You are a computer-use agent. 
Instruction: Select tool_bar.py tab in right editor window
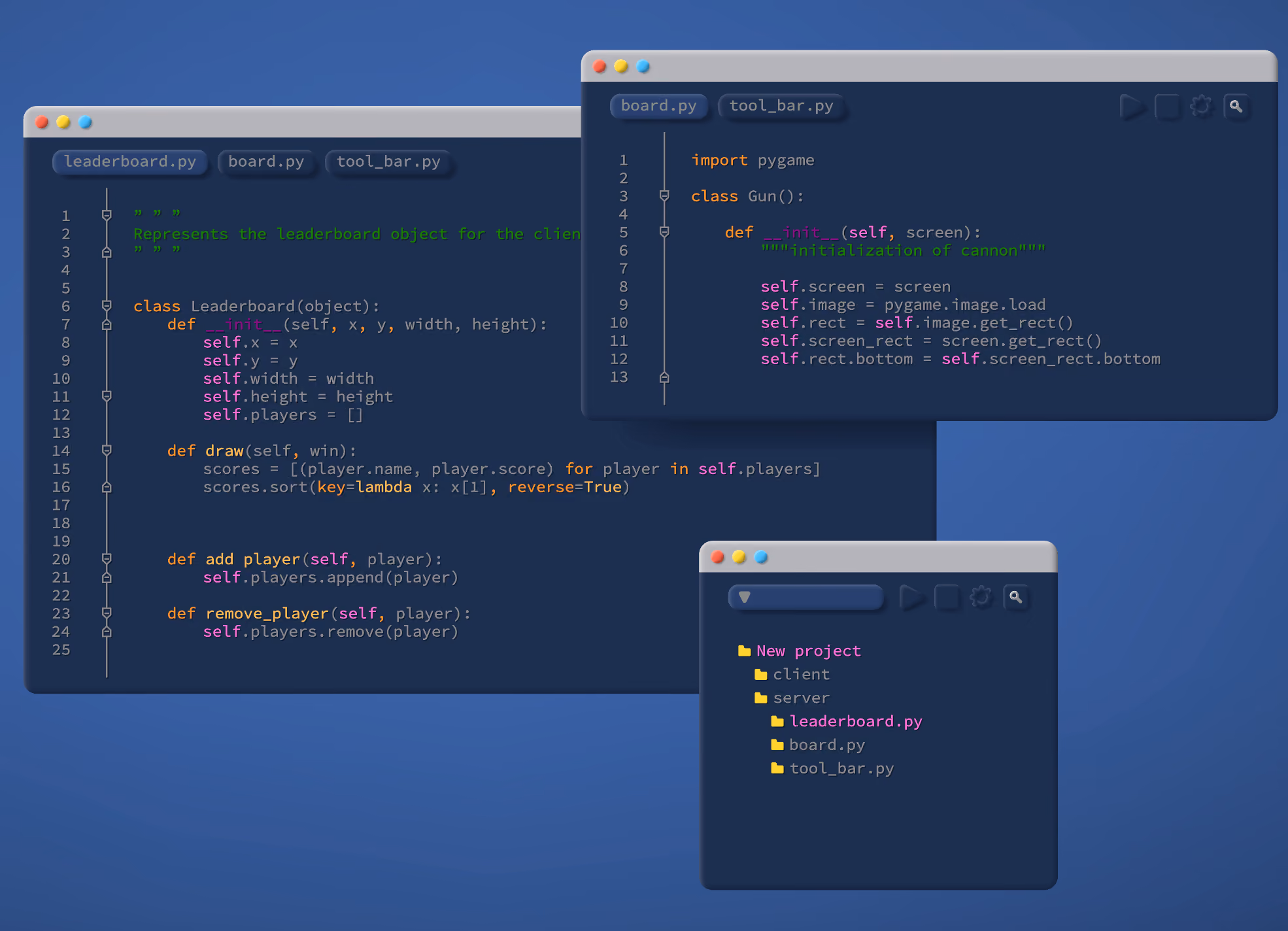tap(781, 106)
